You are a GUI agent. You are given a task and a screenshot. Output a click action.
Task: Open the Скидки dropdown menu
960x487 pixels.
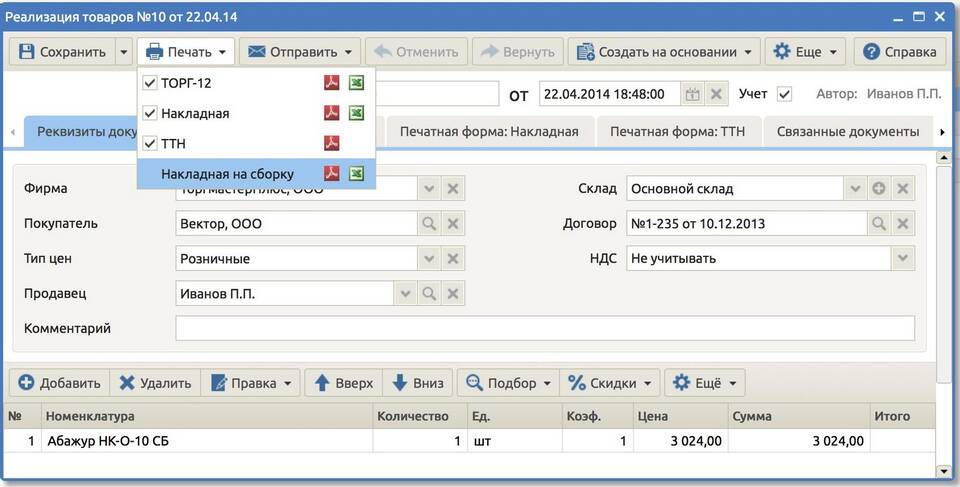tap(613, 383)
